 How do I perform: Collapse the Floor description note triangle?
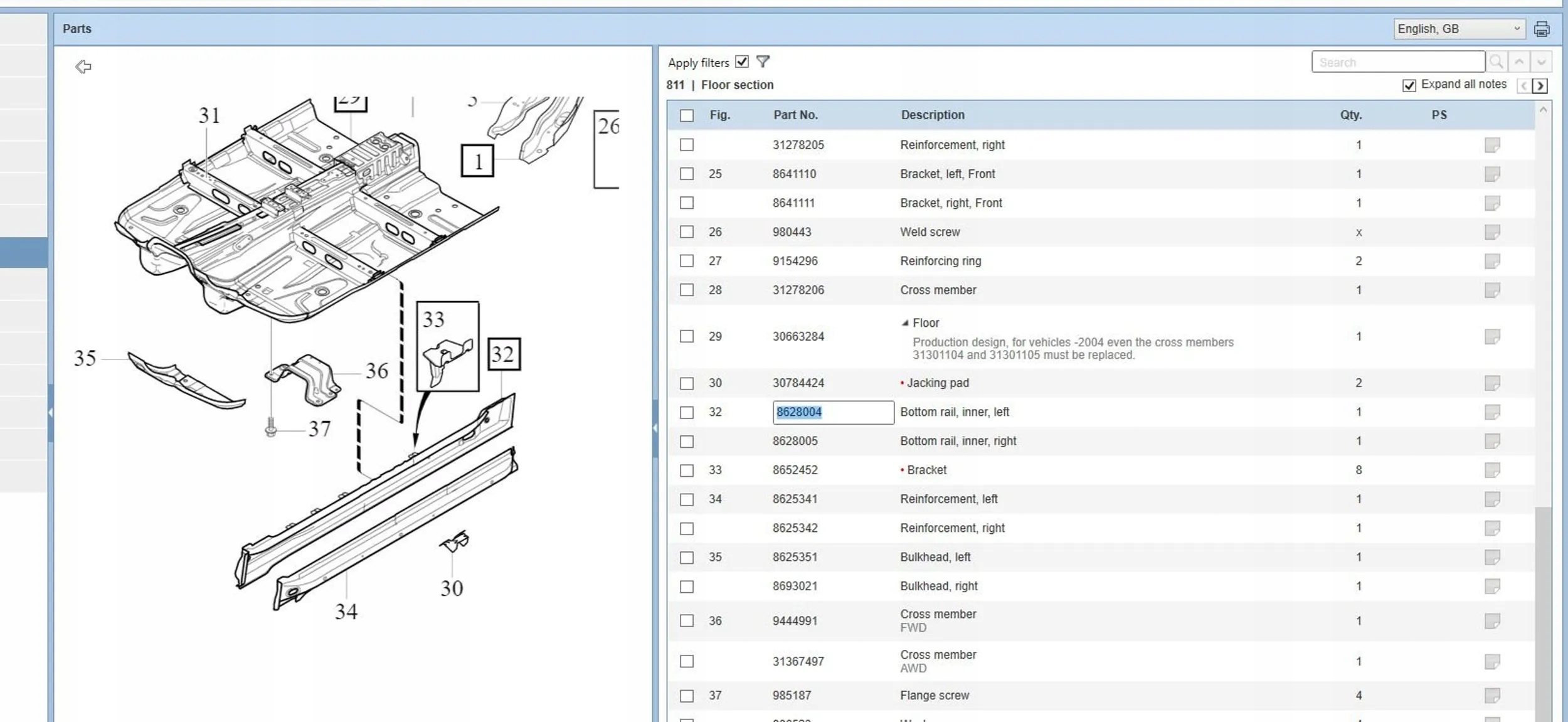904,323
